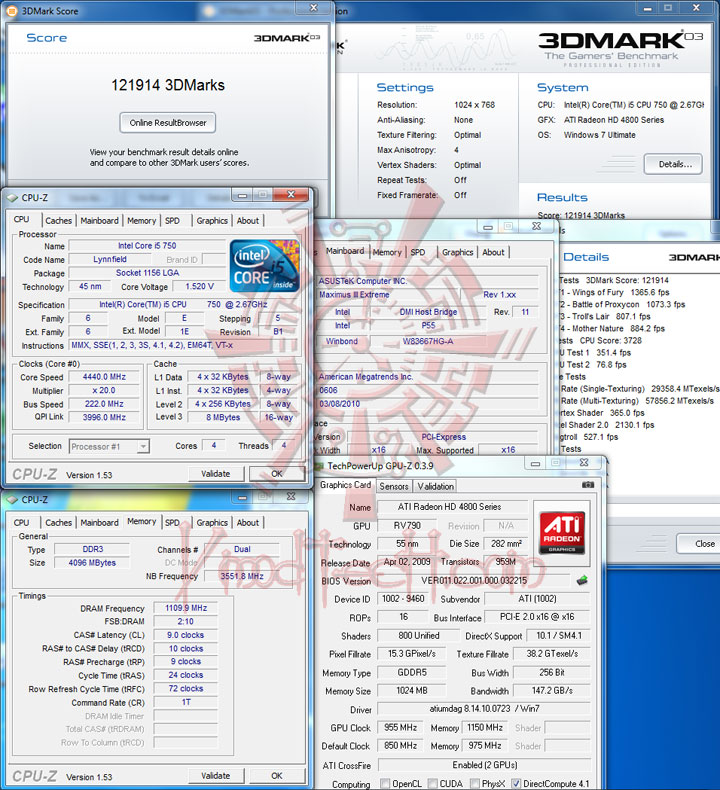The image size is (720, 790).
Task: Click the Core Speed value 4440.0 MHz
Action: (x=104, y=377)
